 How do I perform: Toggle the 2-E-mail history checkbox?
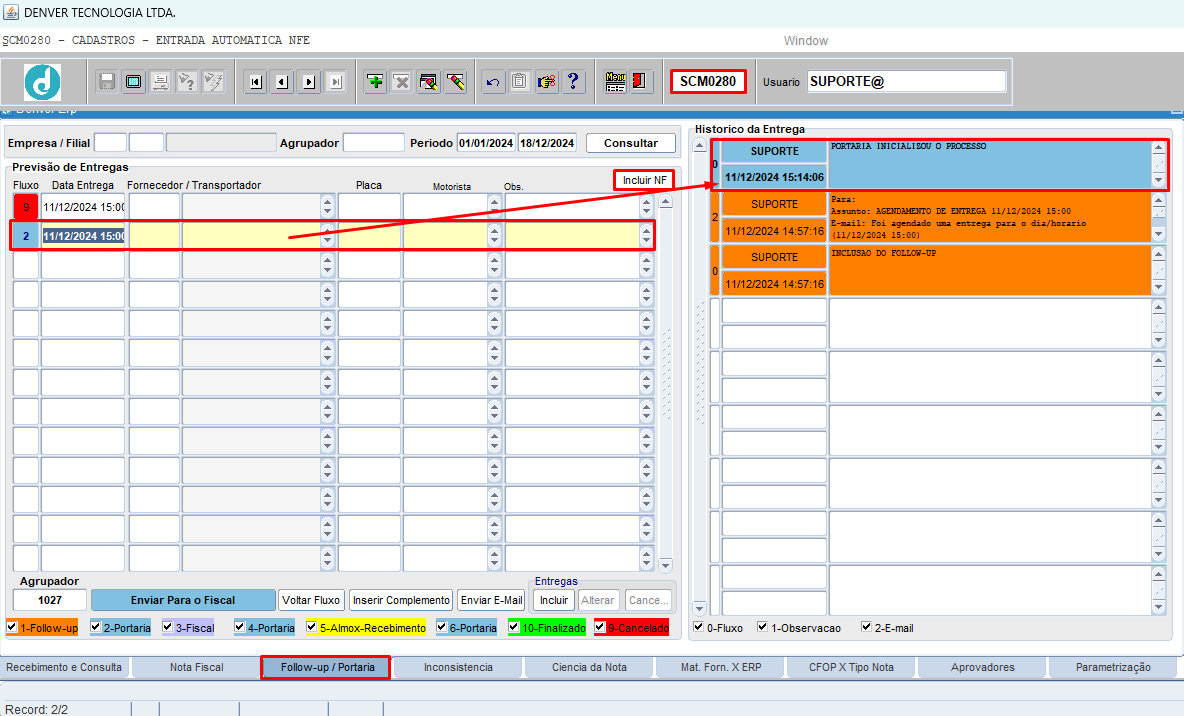point(867,627)
